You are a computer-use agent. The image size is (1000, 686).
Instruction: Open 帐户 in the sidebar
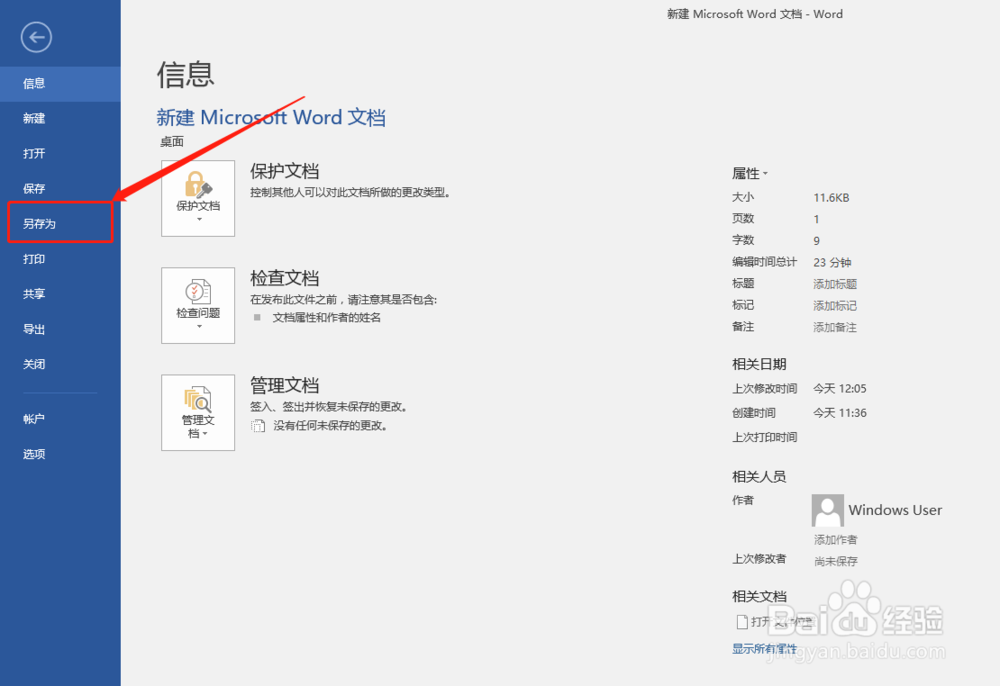point(60,419)
